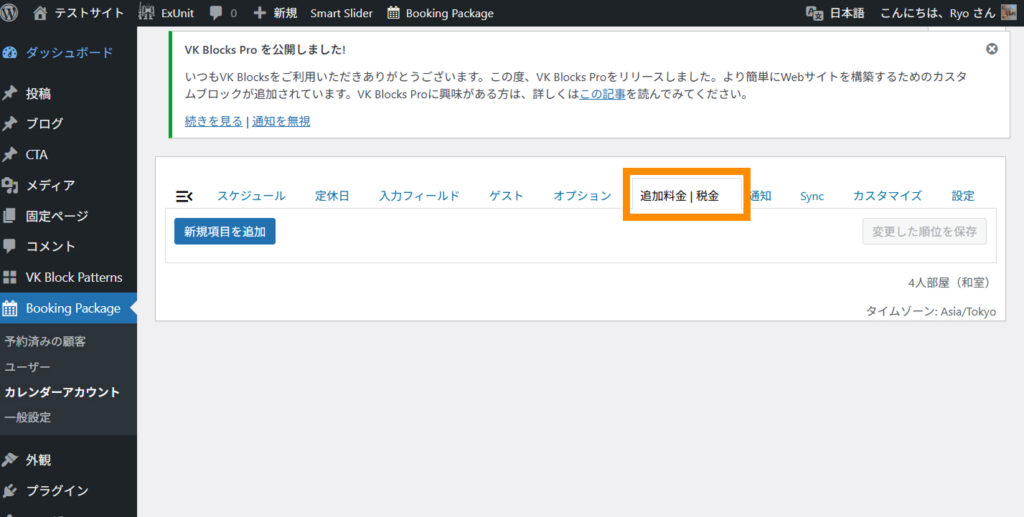Open プラグイン in the sidebar

(x=57, y=491)
